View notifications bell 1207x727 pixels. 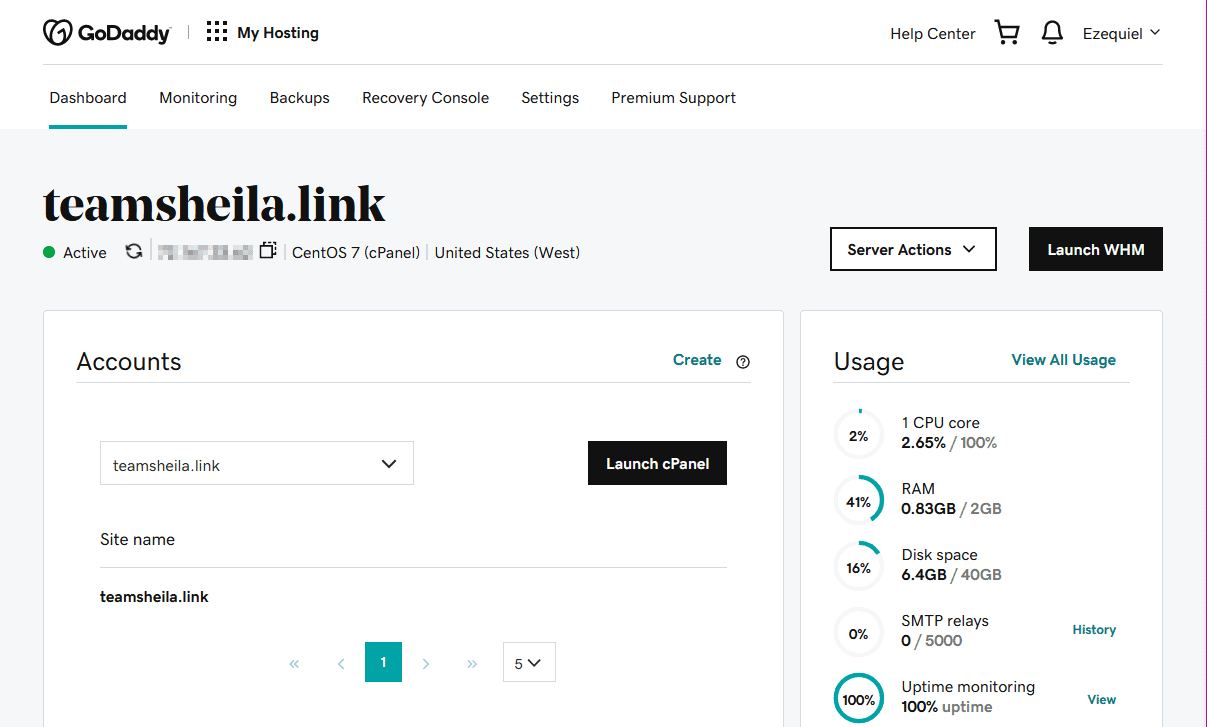click(x=1052, y=33)
